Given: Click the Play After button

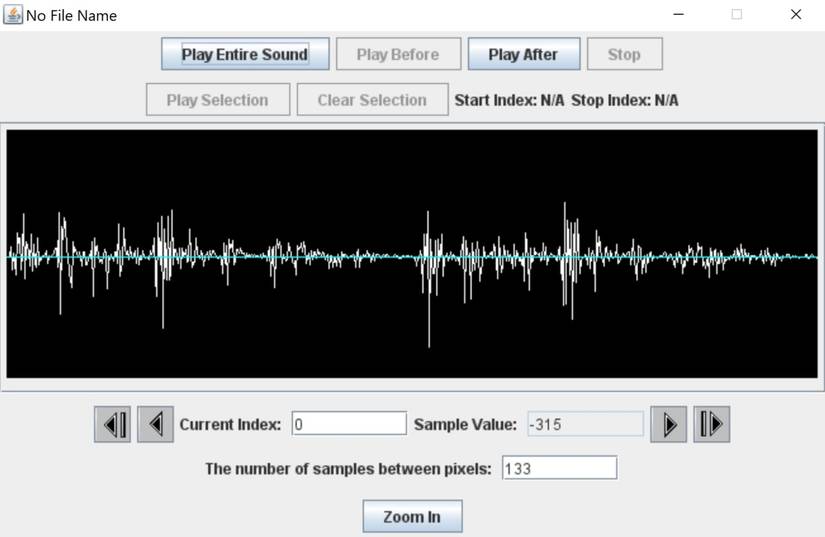Looking at the screenshot, I should (524, 54).
